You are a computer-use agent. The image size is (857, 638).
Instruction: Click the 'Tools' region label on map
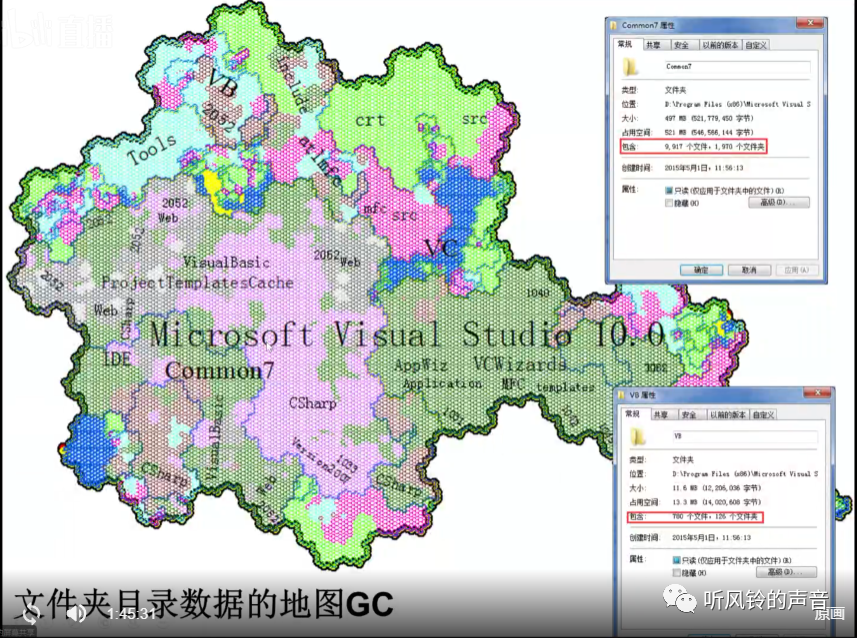tap(152, 149)
